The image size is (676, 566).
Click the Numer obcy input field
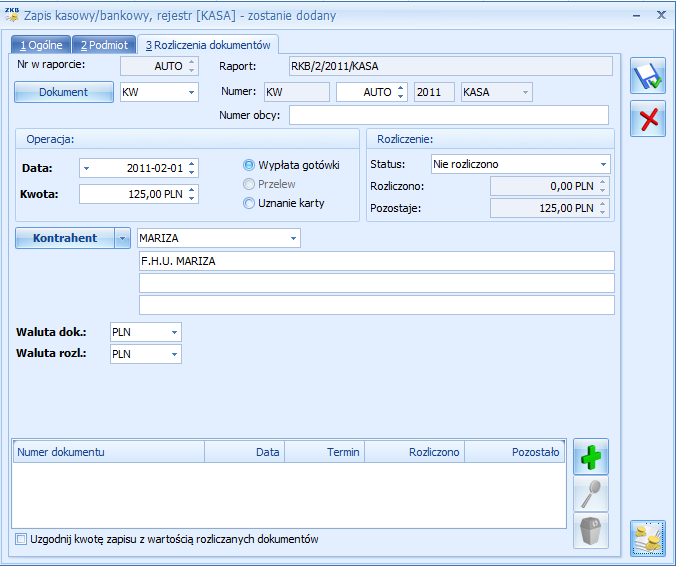tap(449, 115)
